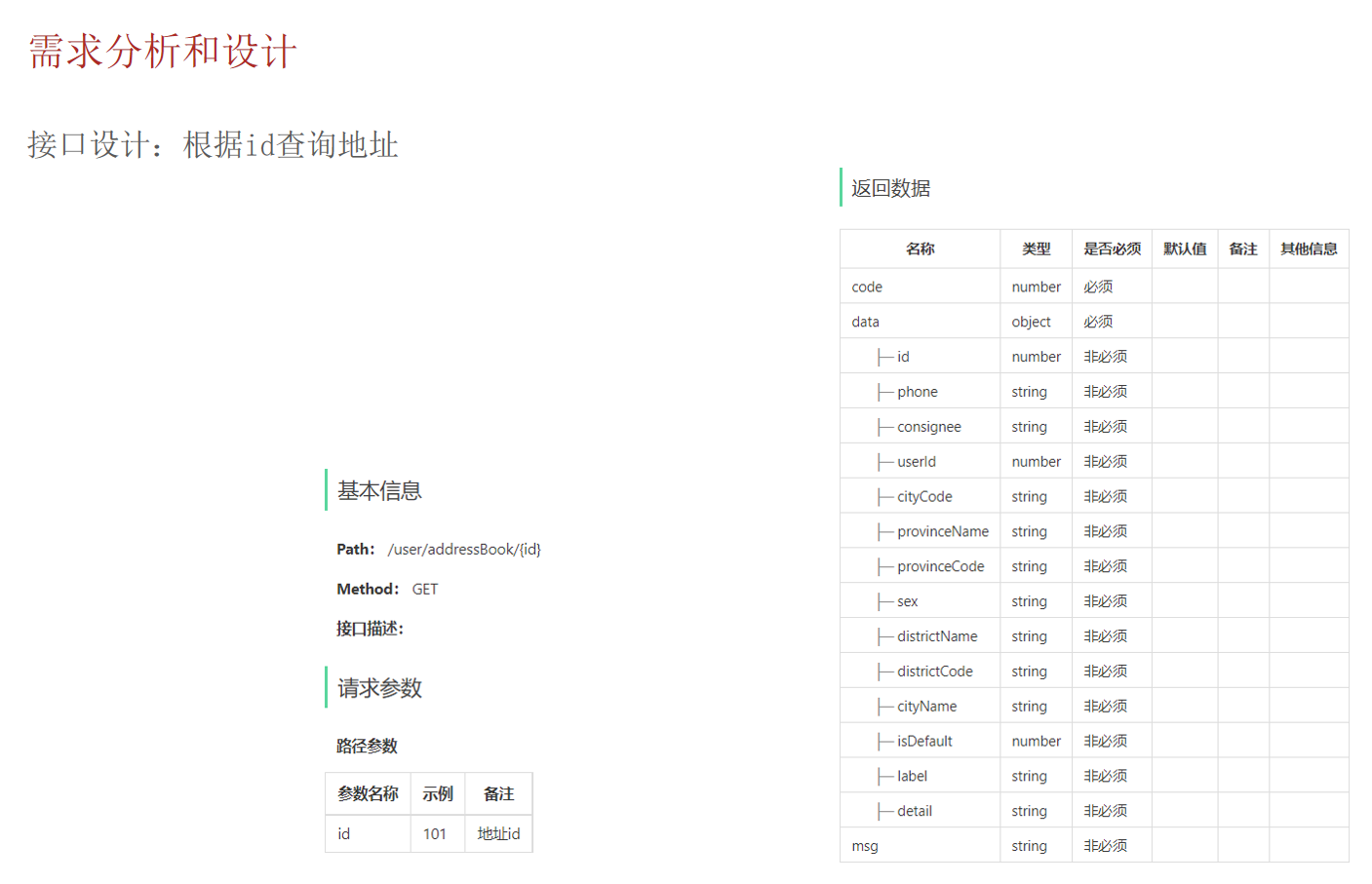Click the 类型 column header
Screen dimensions: 1372x884
(x=1036, y=249)
